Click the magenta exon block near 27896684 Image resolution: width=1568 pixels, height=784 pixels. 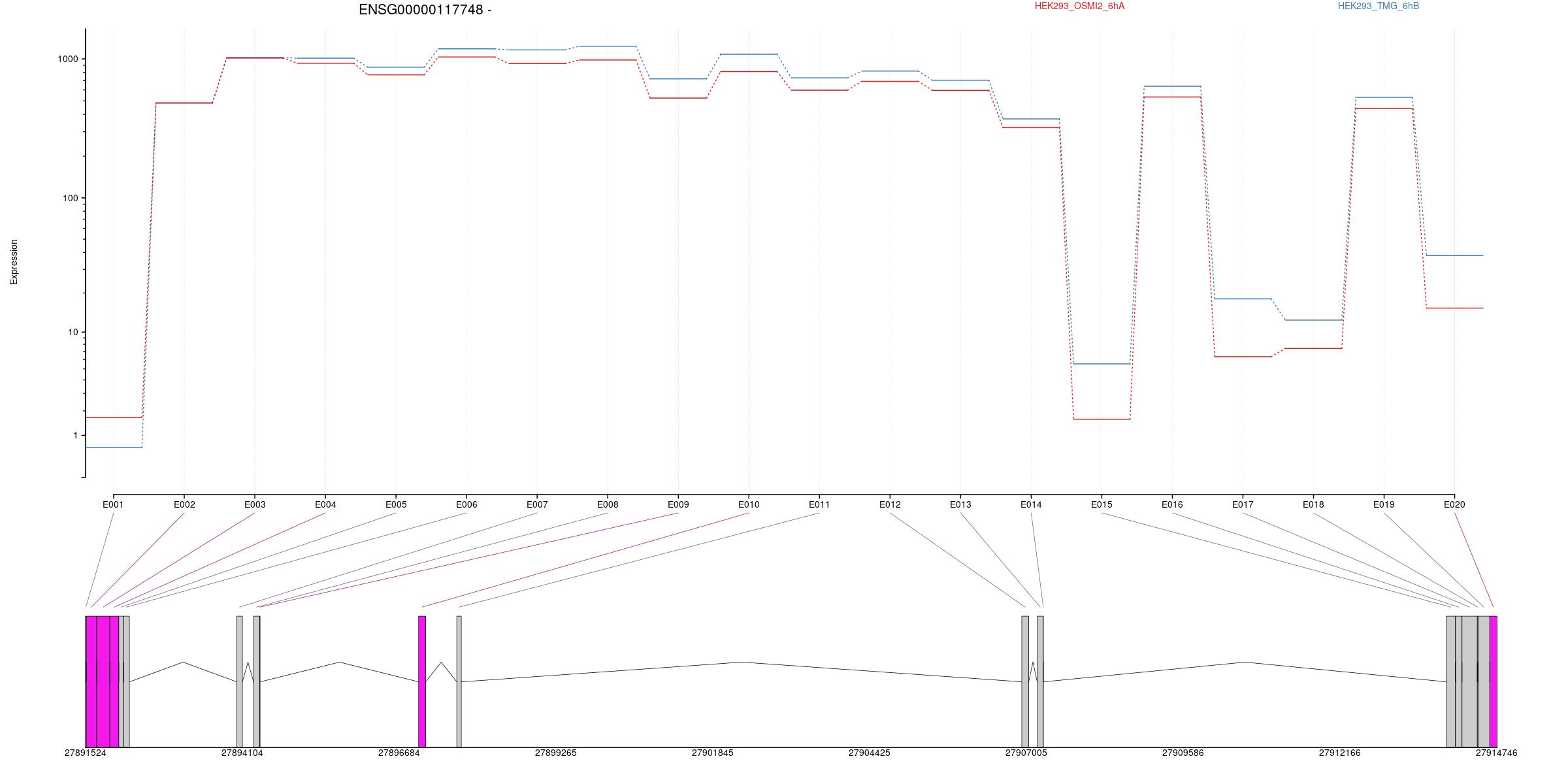point(422,681)
